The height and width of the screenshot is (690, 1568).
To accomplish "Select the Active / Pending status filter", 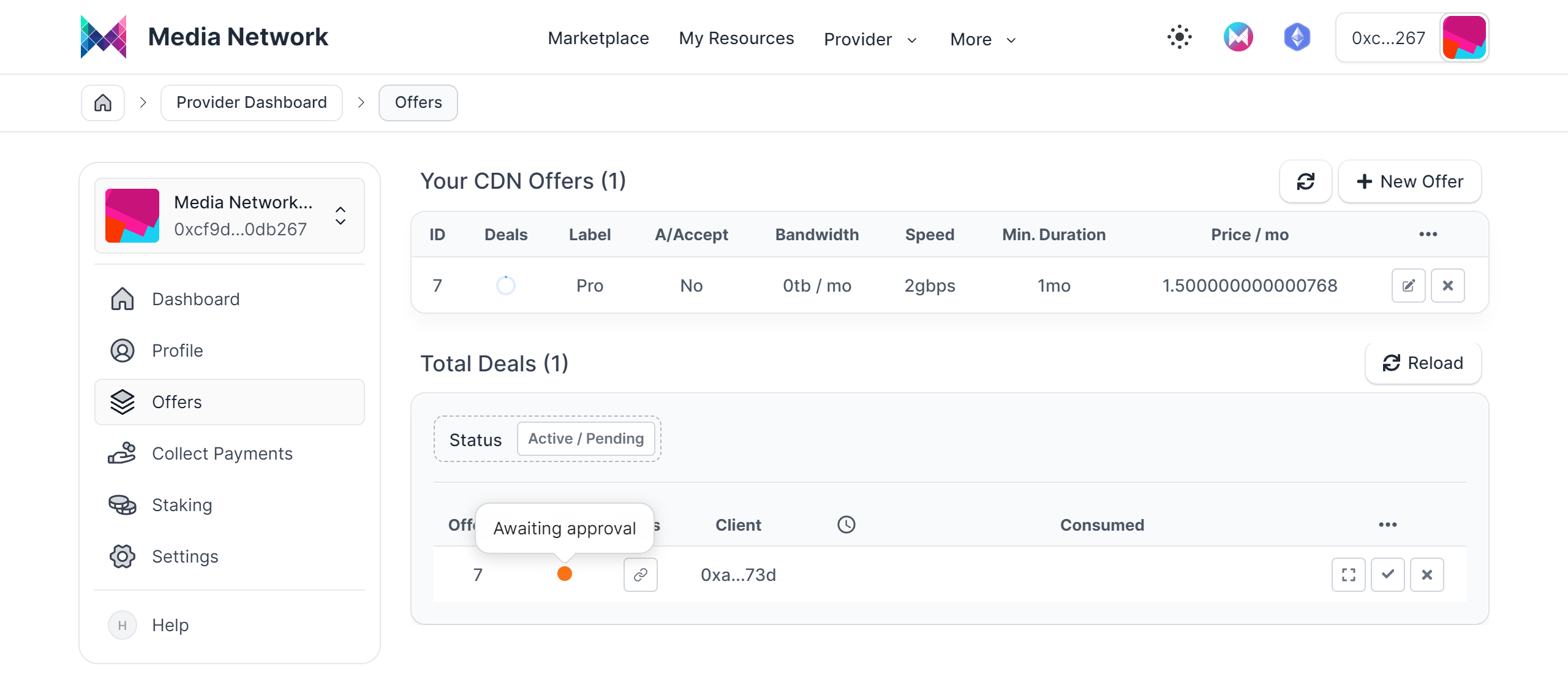I will (585, 438).
